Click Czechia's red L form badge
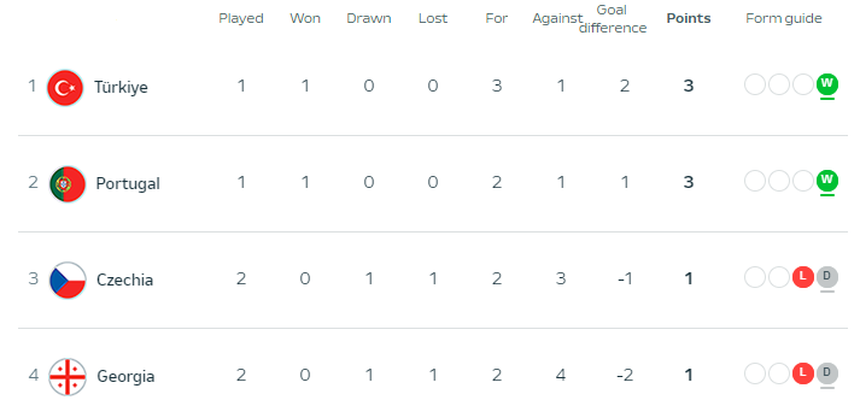Screen dimensions: 860x406 803,277
